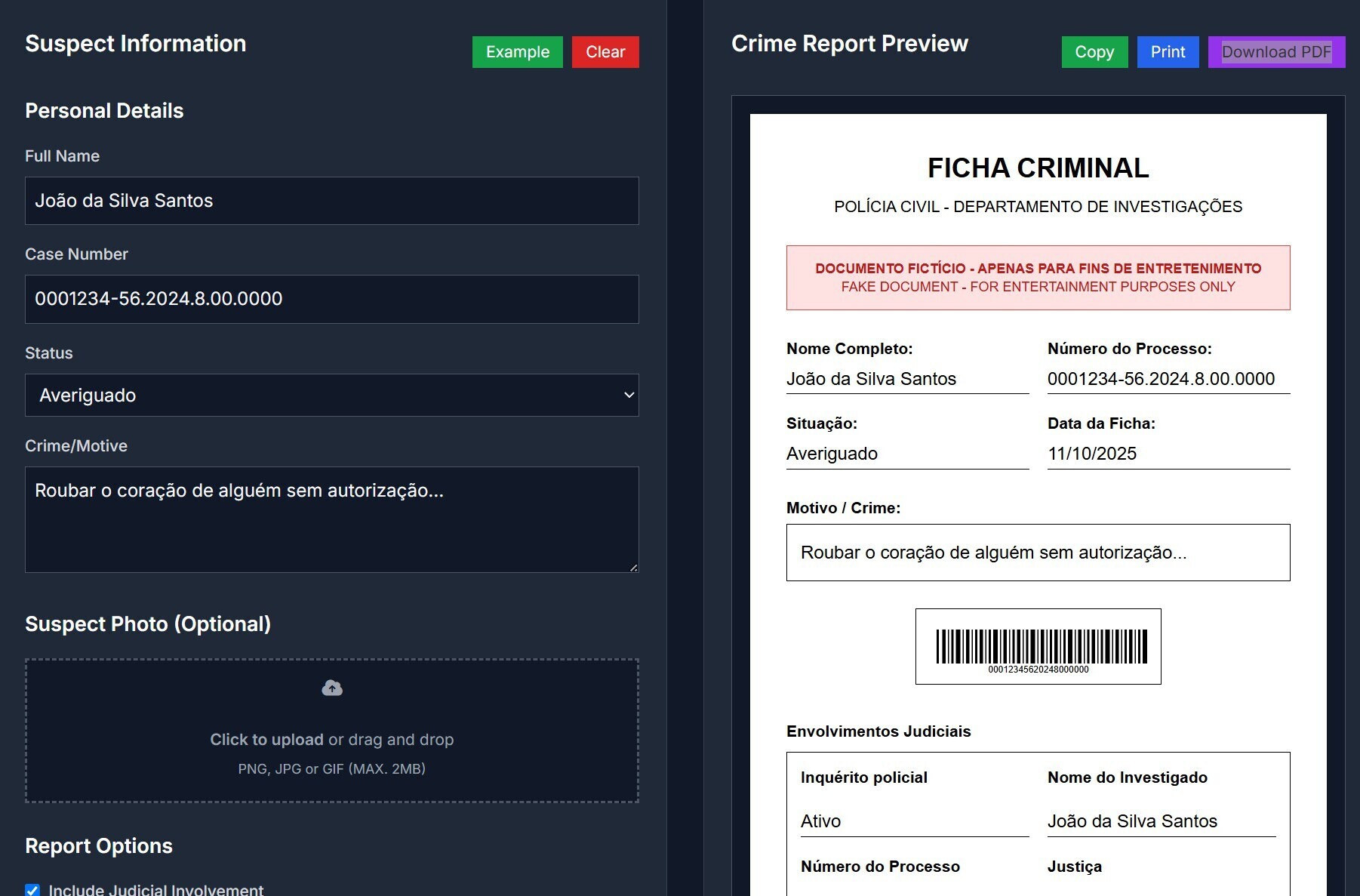The image size is (1360, 896).
Task: Click the FICHA CRIMINAL heading in the preview
Action: pyautogui.click(x=1038, y=168)
